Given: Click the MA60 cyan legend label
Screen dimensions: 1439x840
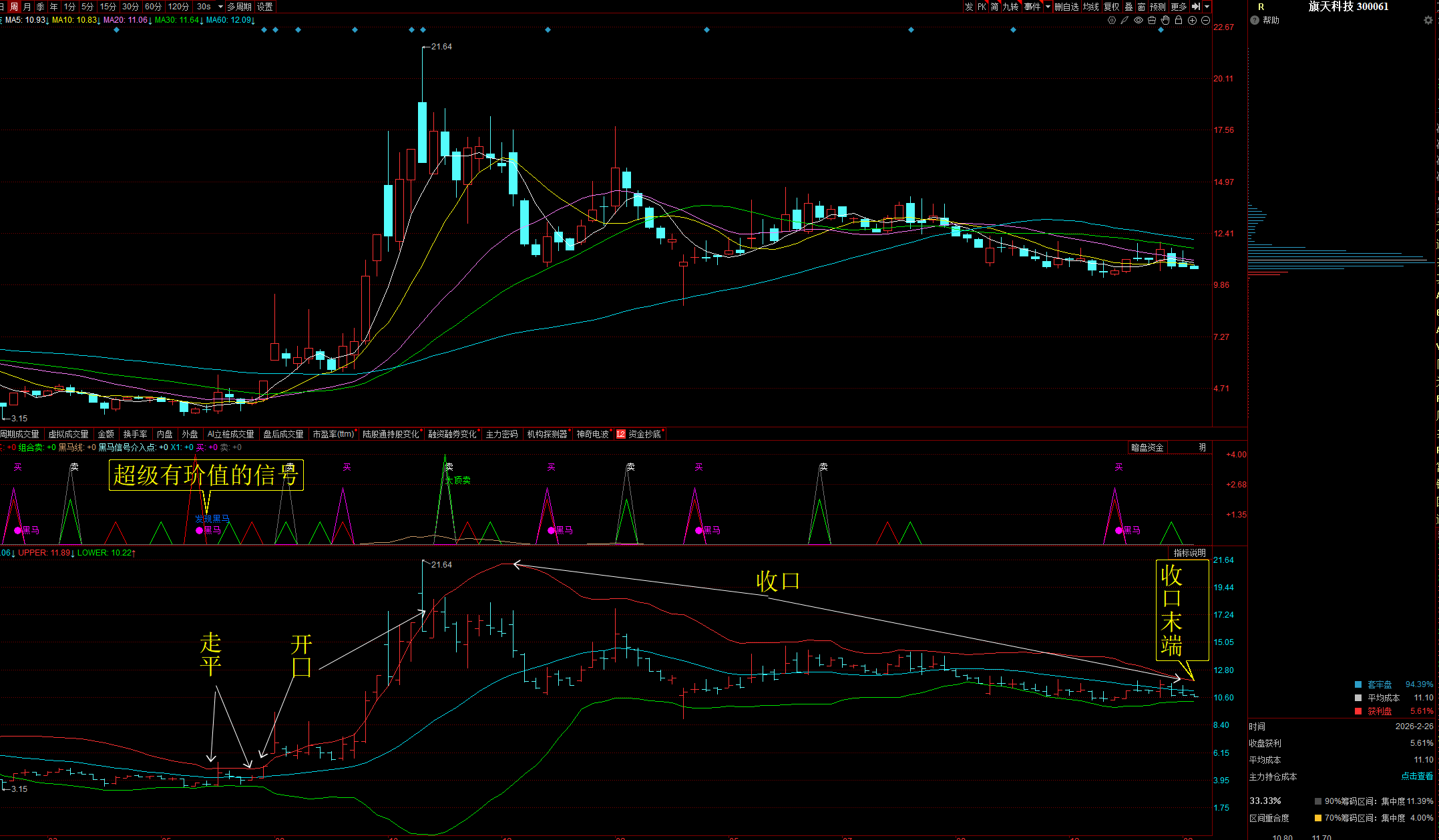Looking at the screenshot, I should 228,20.
